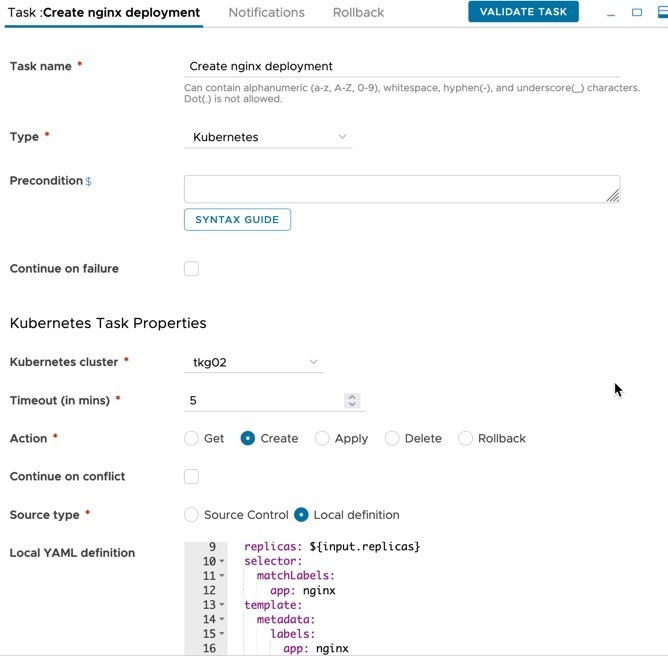Click the Precondition dollar variable icon
Viewport: 668px width, 656px height.
coord(88,181)
